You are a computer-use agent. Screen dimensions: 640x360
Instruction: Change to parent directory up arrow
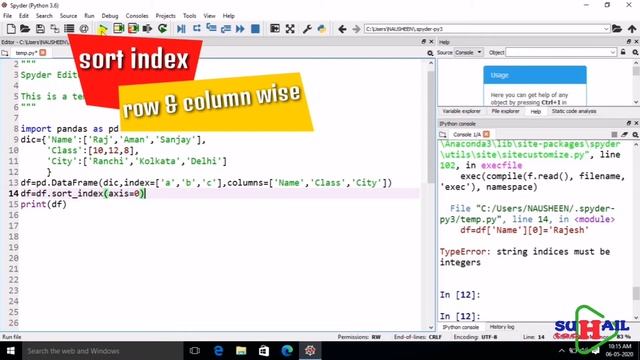pyautogui.click(x=632, y=29)
